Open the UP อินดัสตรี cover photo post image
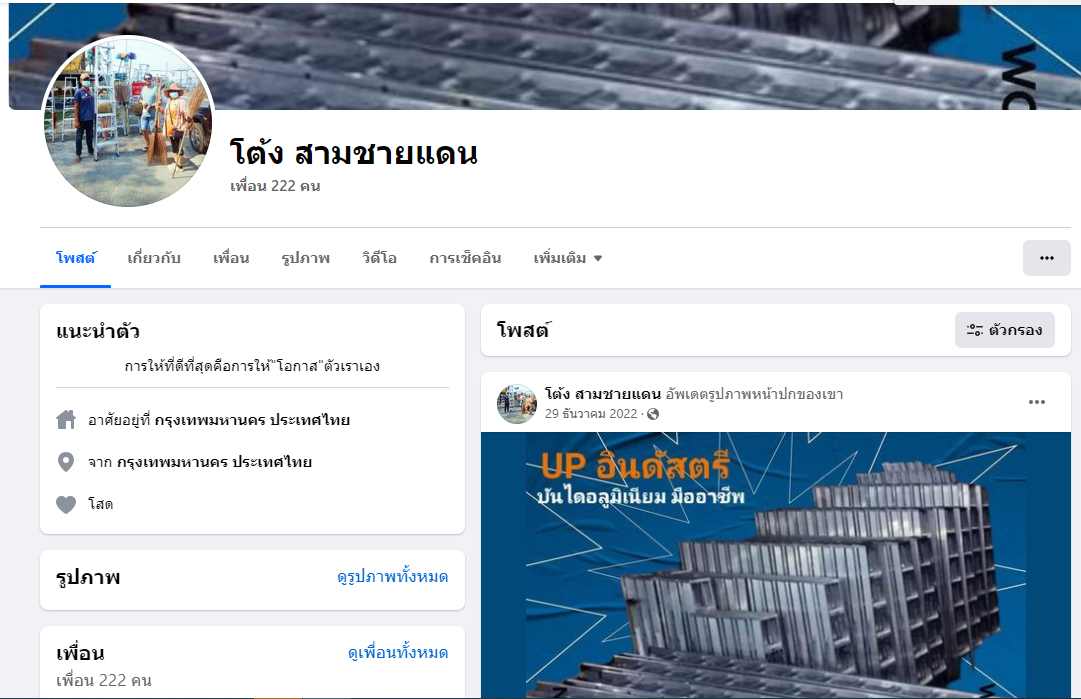This screenshot has height=699, width=1081. [x=776, y=565]
